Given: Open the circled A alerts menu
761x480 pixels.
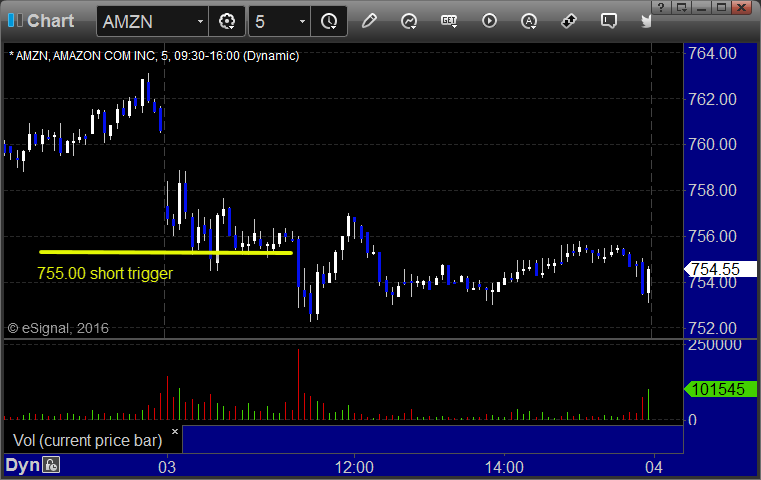Looking at the screenshot, I should [529, 21].
